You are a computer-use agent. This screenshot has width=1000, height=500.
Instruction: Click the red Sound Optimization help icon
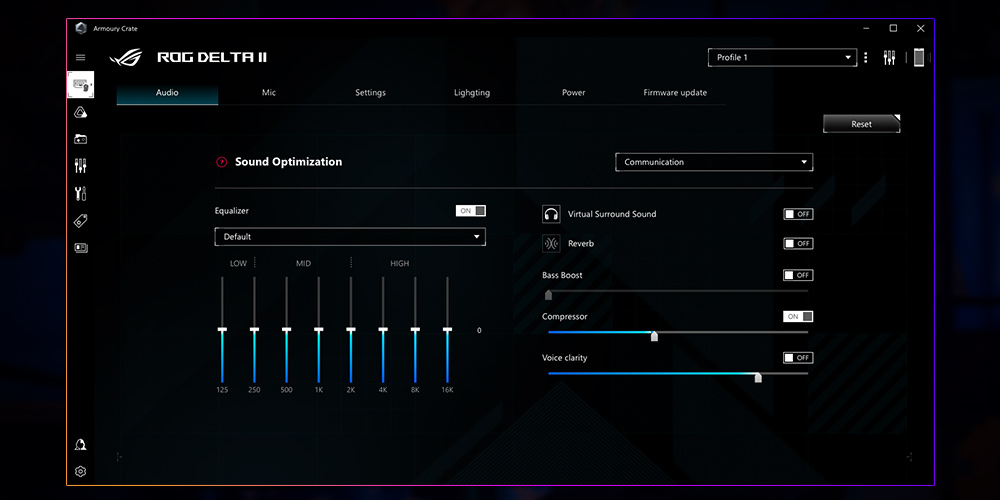(x=222, y=162)
